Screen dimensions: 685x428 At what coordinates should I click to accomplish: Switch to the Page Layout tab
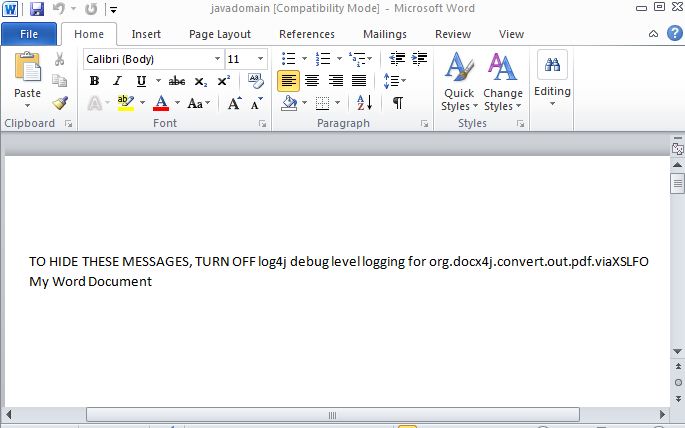click(x=220, y=34)
